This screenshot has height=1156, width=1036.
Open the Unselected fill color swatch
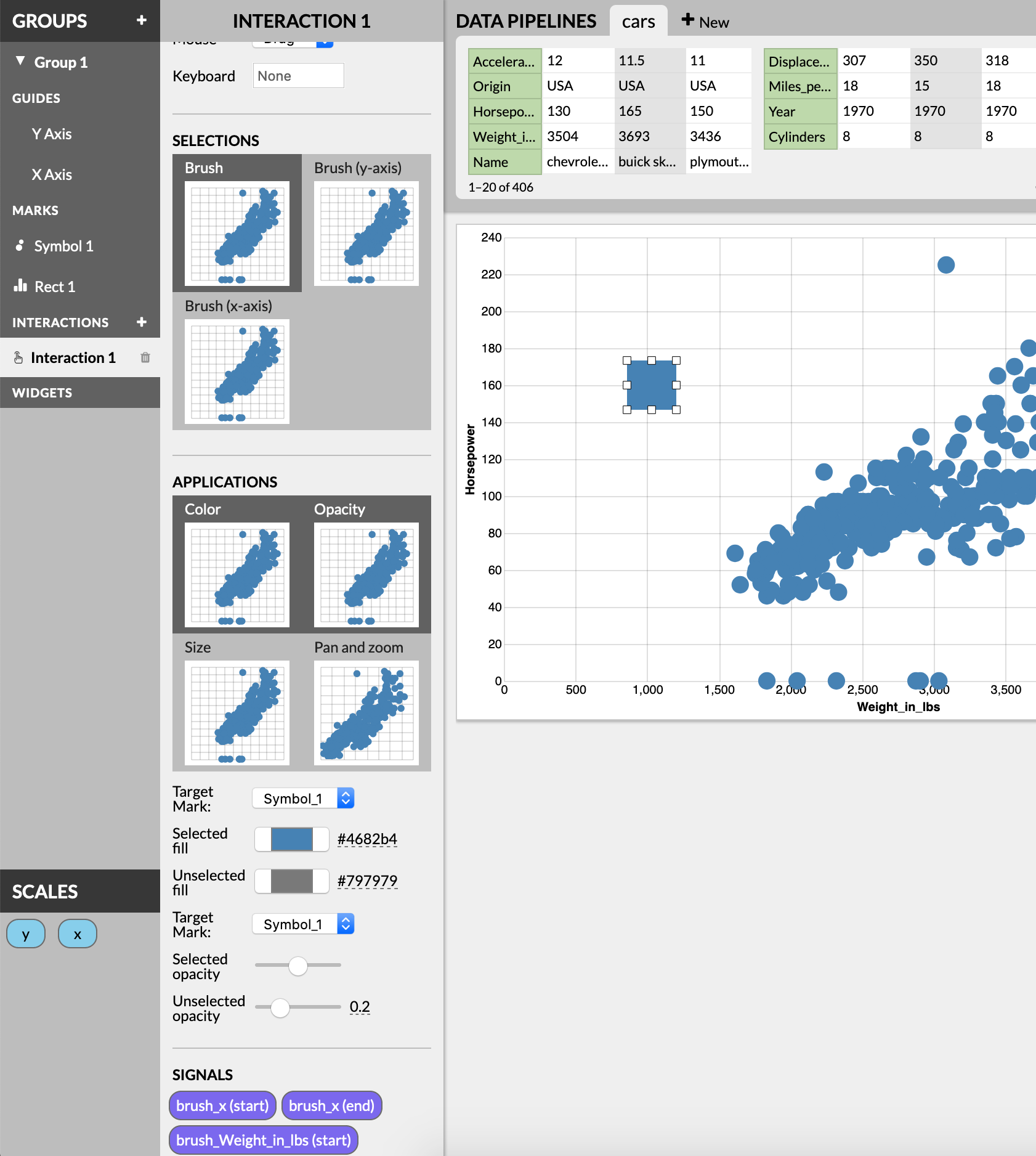coord(292,881)
